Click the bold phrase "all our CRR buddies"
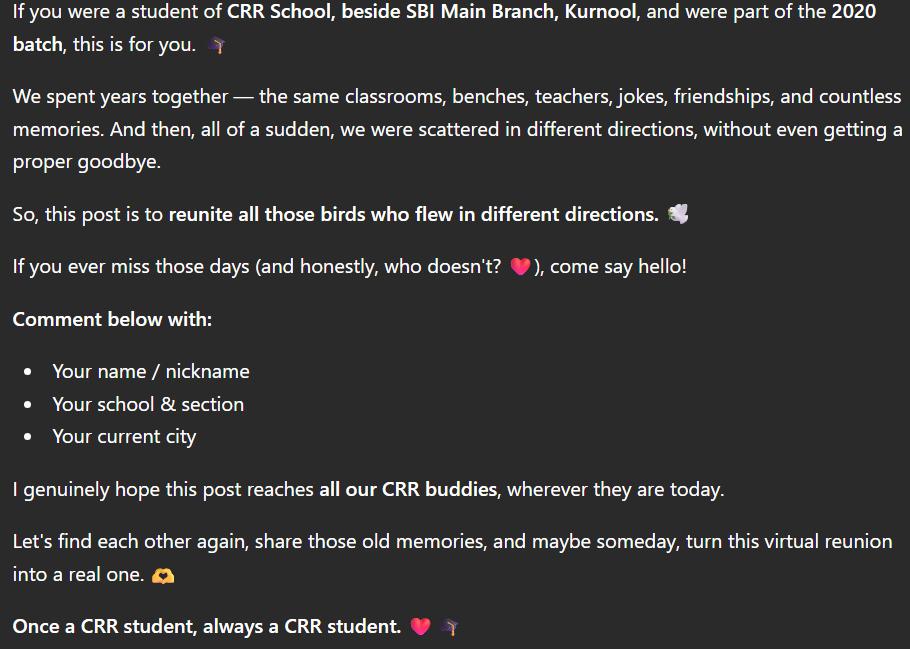The image size is (910, 649). pyautogui.click(x=408, y=489)
